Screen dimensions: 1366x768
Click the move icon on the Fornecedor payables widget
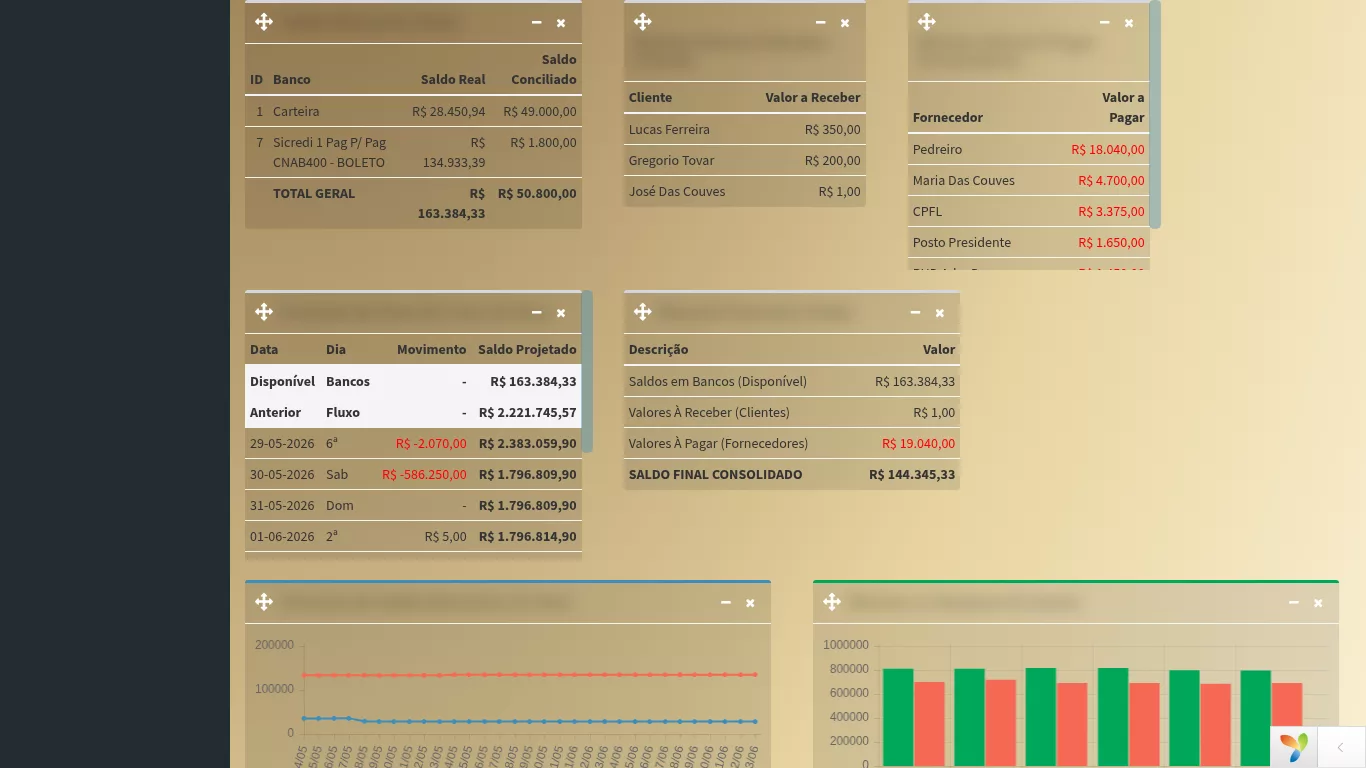point(927,22)
